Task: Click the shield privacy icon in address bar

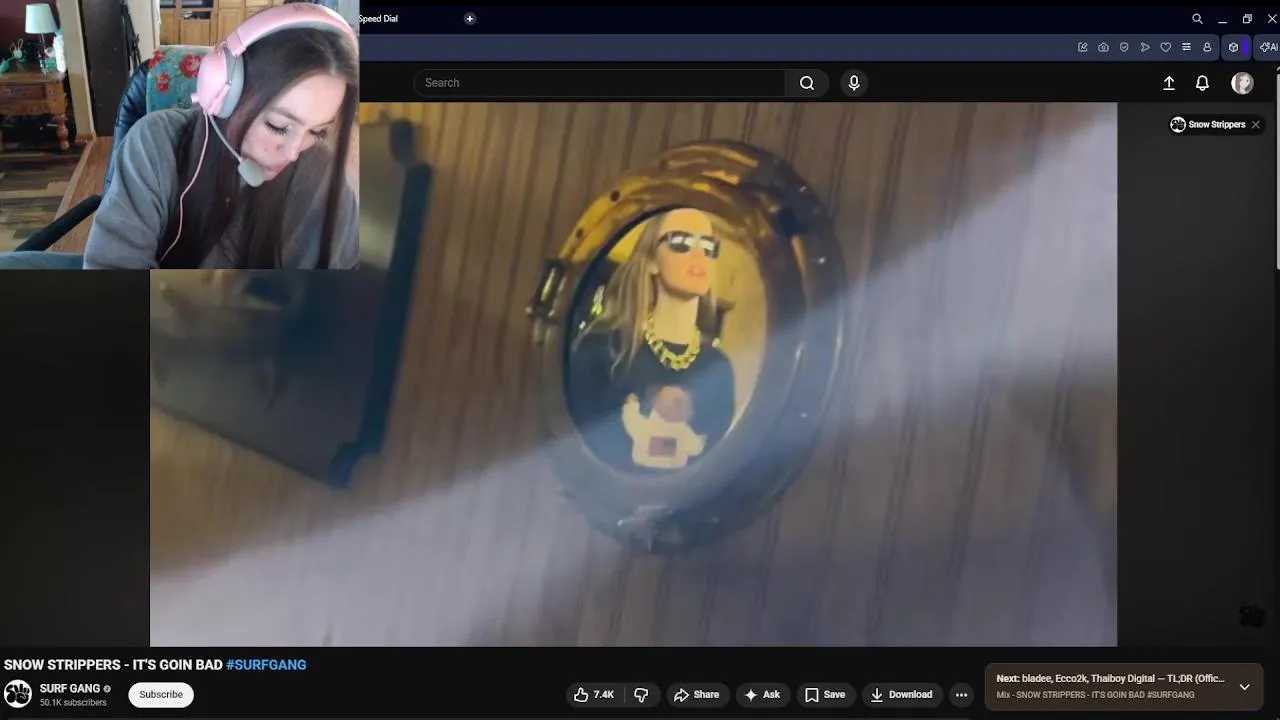Action: tap(1124, 47)
